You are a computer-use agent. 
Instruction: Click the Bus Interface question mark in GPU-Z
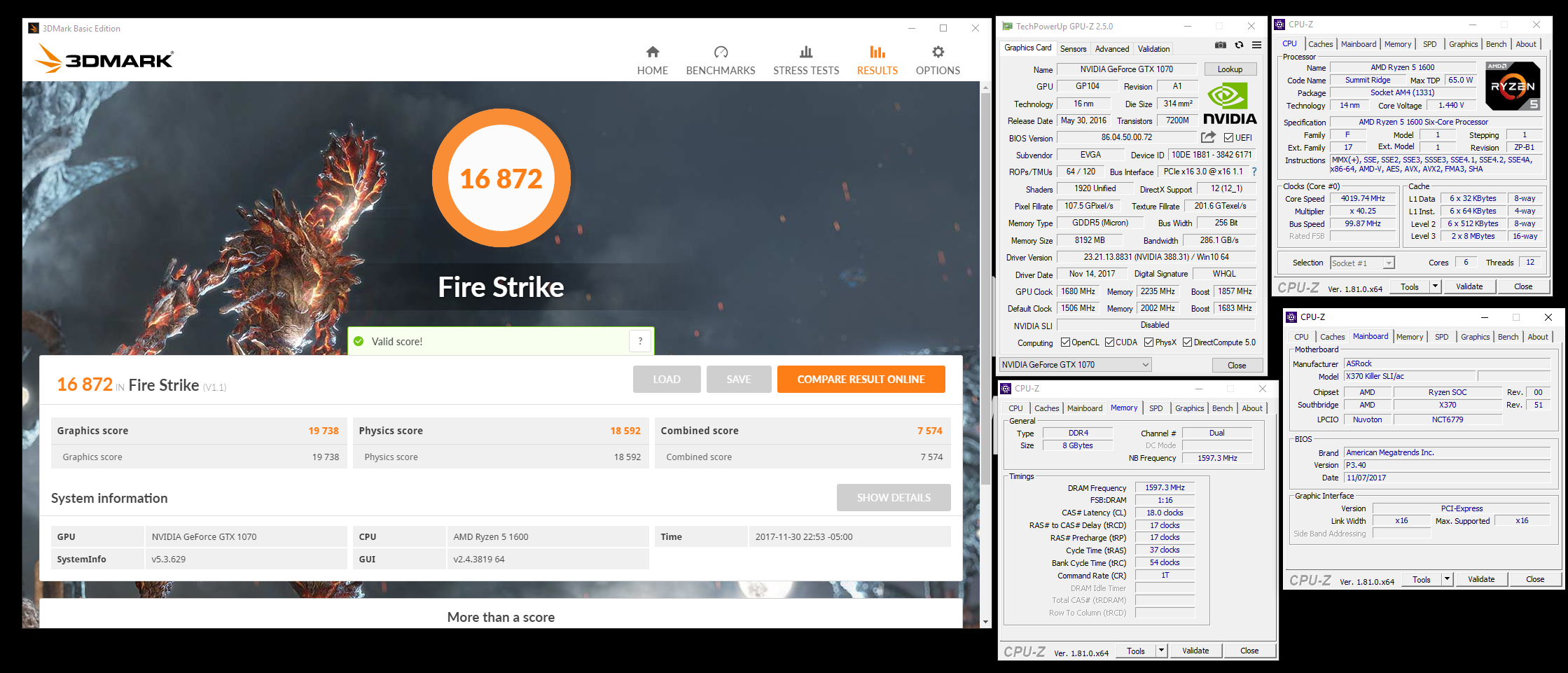1254,172
